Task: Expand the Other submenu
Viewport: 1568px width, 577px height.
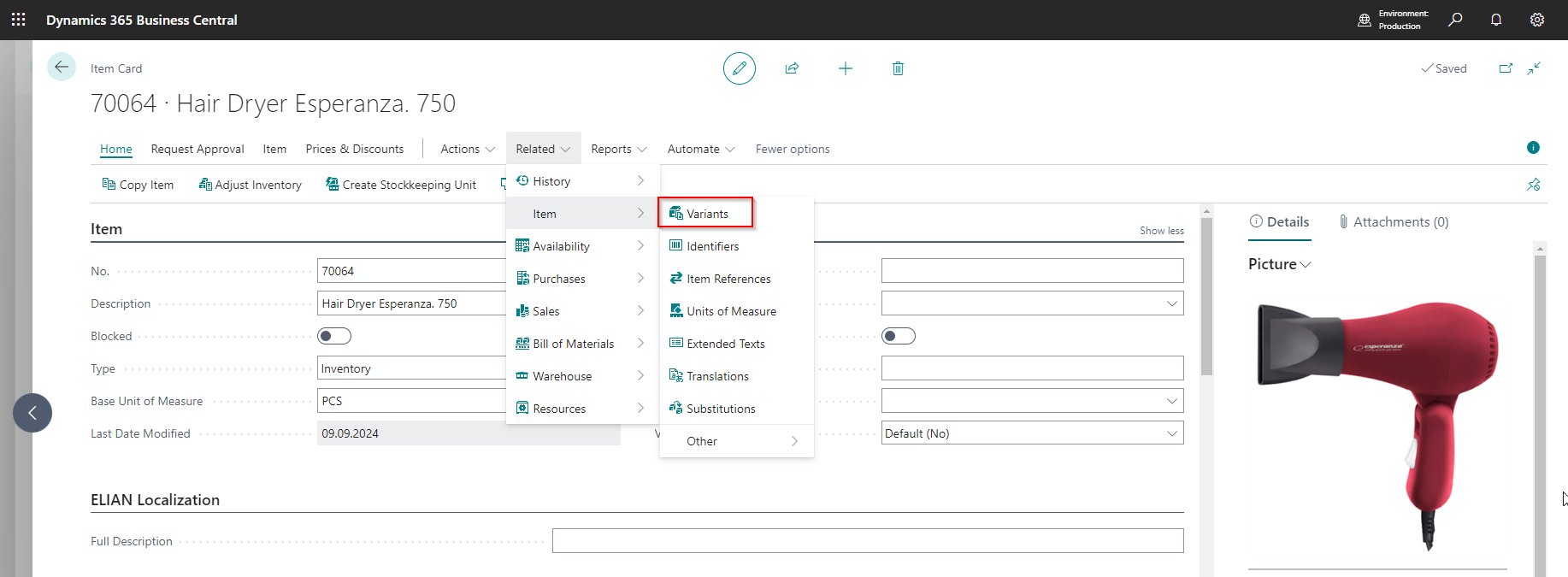Action: [x=737, y=441]
